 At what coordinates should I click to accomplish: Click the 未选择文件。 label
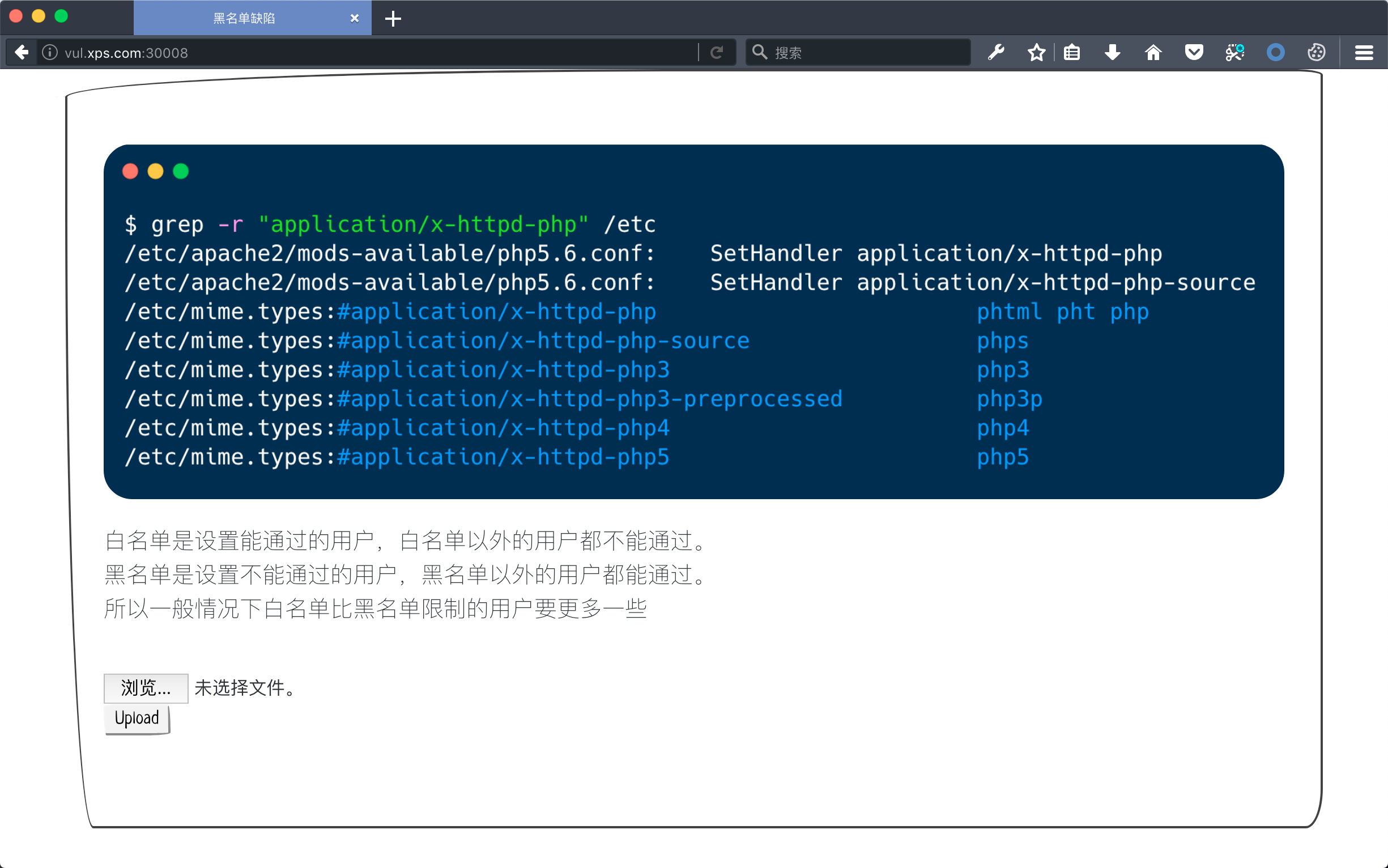pyautogui.click(x=246, y=688)
